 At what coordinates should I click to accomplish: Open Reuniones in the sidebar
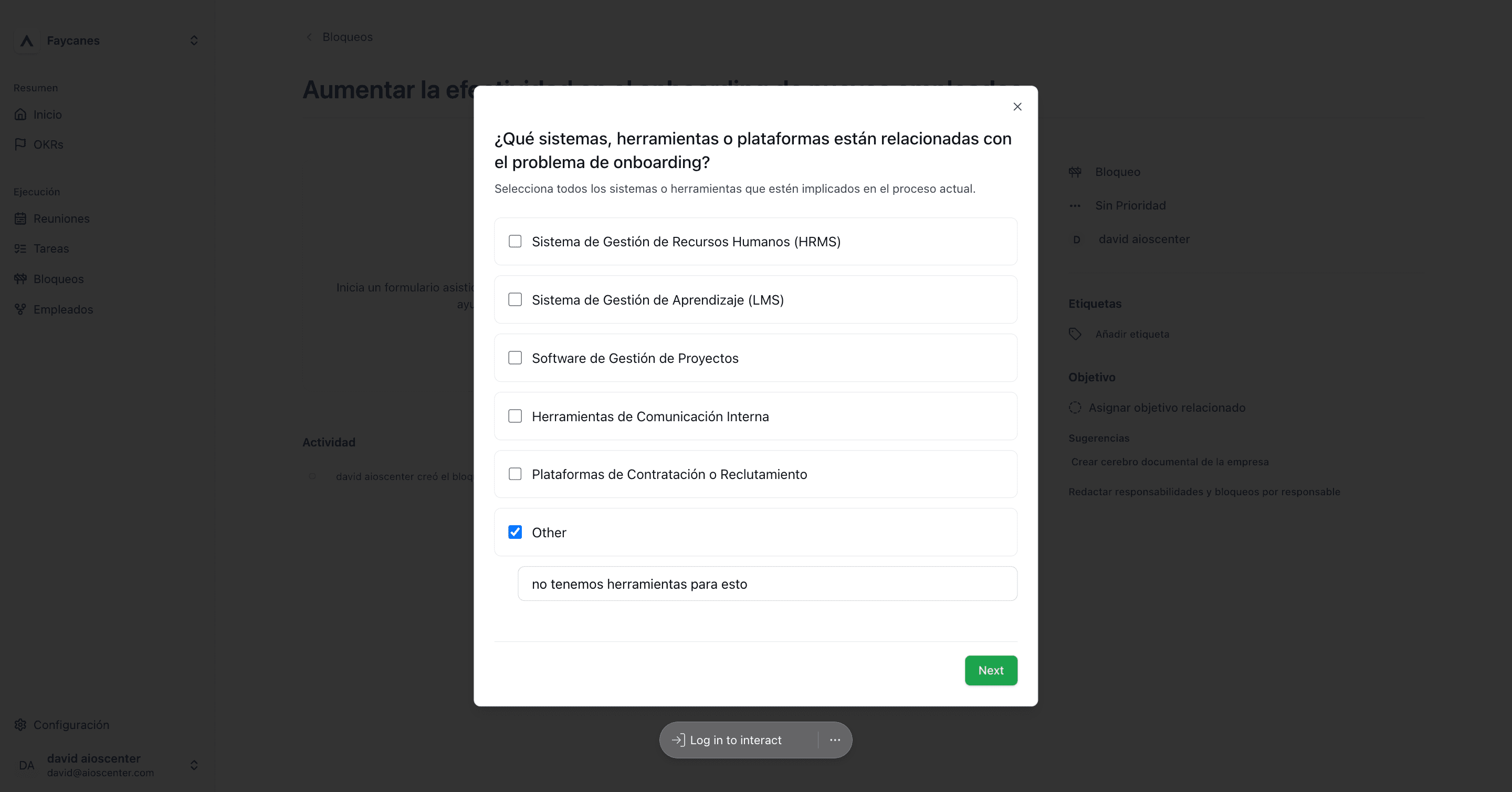coord(61,218)
